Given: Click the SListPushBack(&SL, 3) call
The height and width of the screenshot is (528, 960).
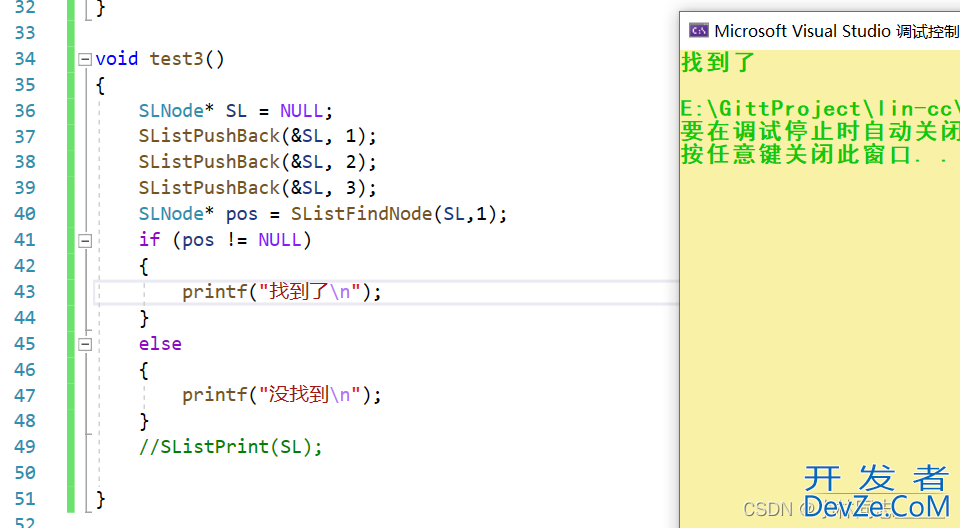Looking at the screenshot, I should 257,187.
